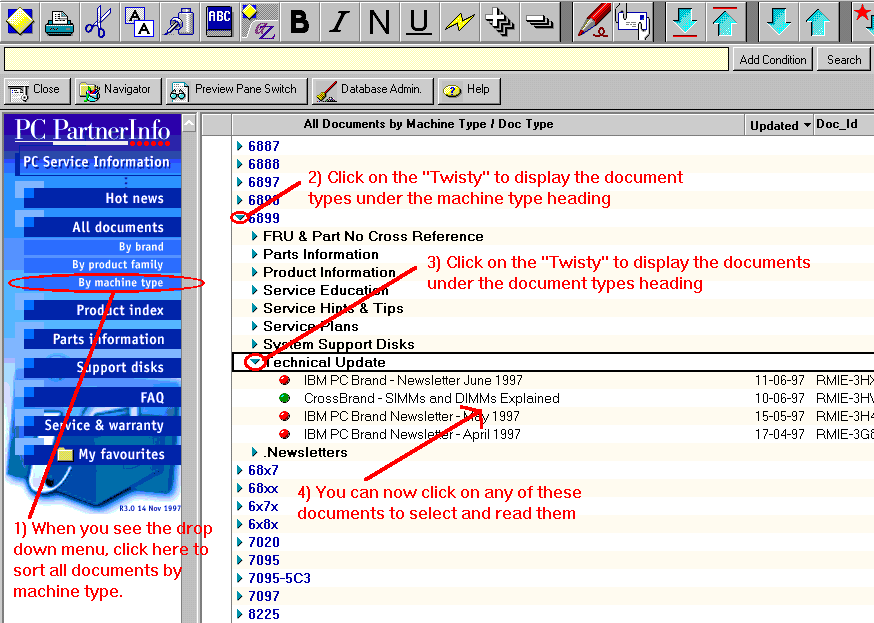The image size is (874, 623).
Task: Select By machine type in sidebar
Action: [120, 283]
